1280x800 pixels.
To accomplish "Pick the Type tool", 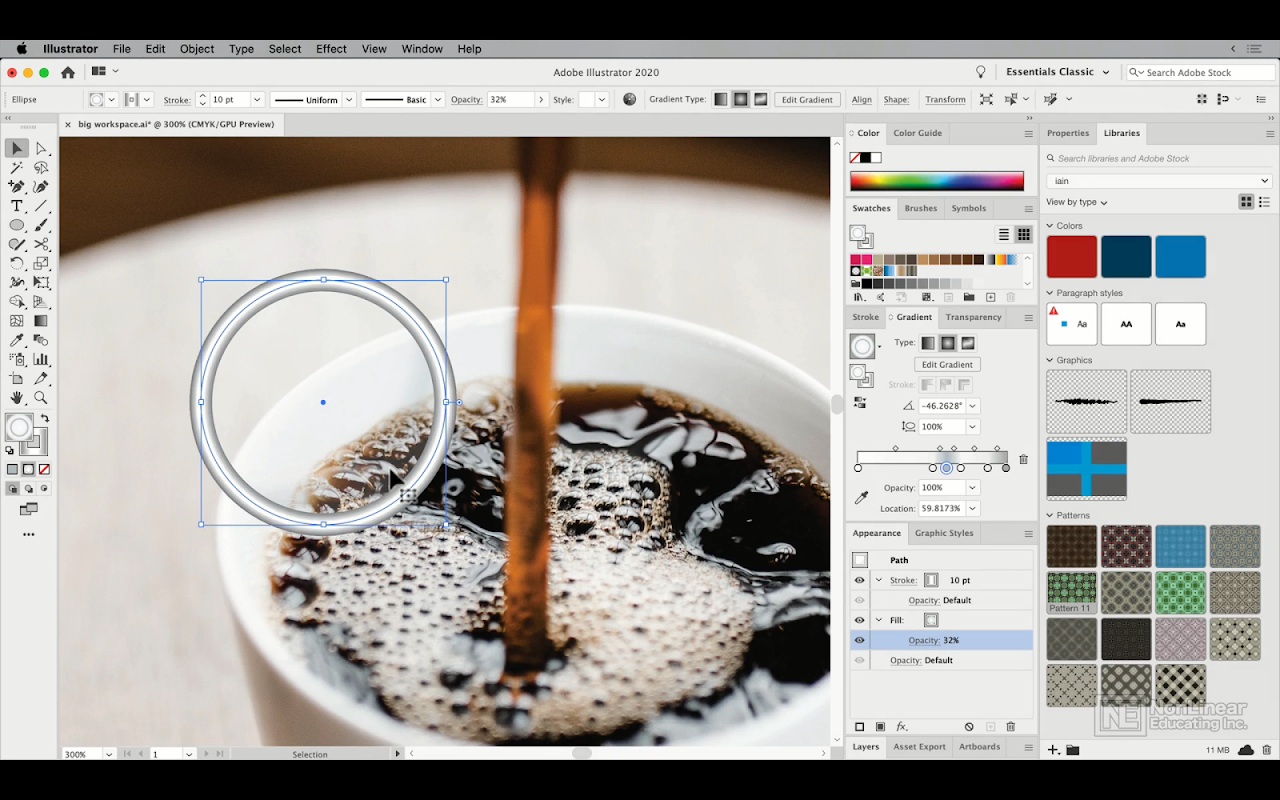I will coord(17,206).
